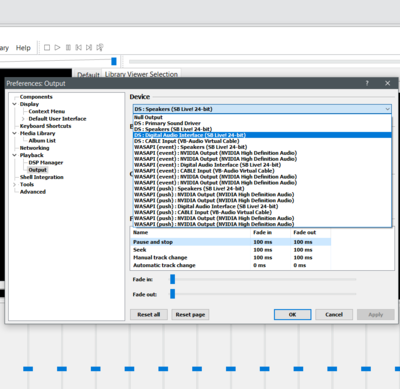
Task: Click the Device dropdown arrow
Action: (387, 109)
